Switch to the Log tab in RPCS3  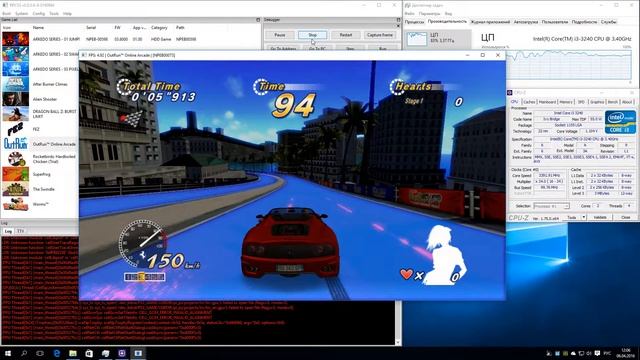tap(8, 231)
